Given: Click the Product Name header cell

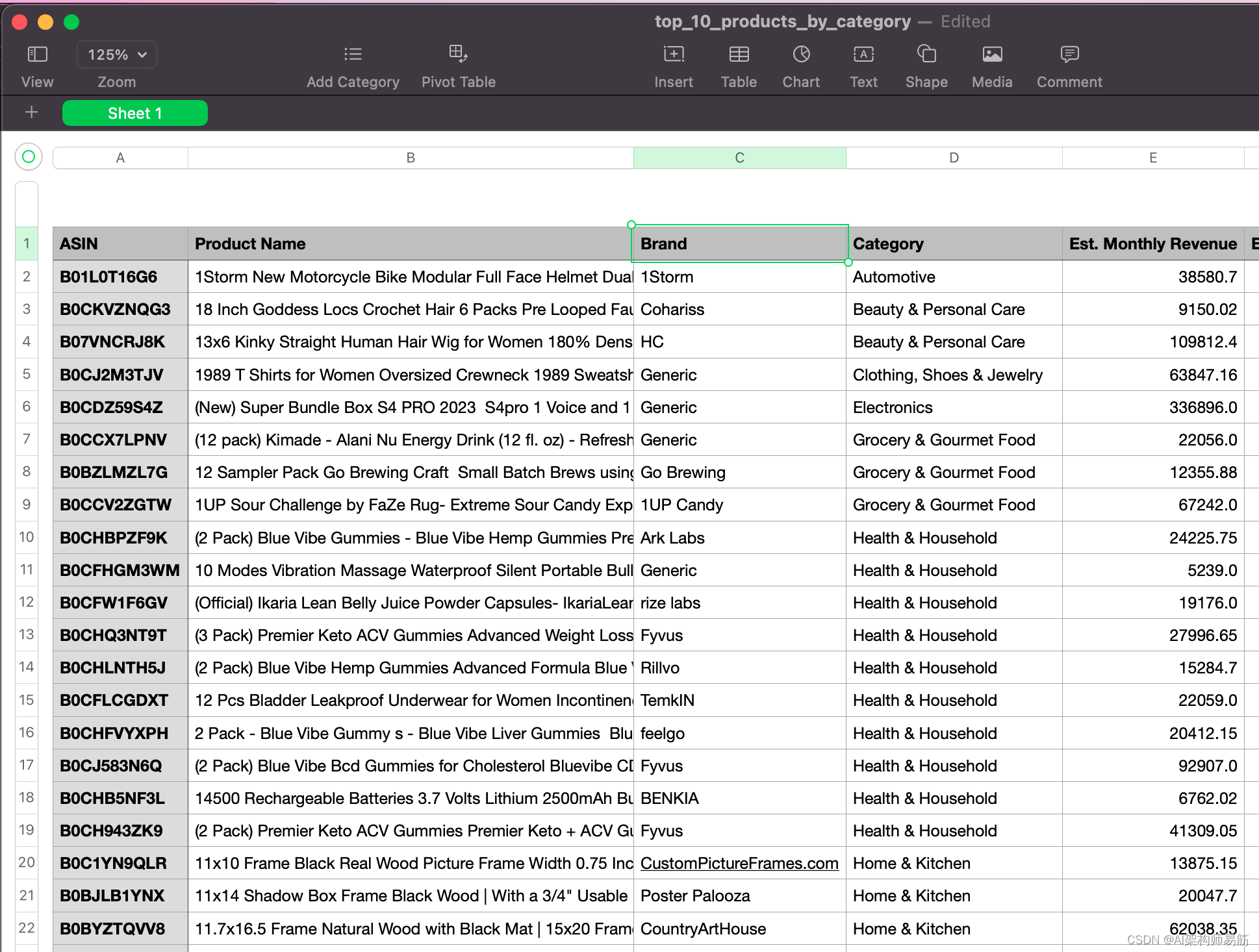Looking at the screenshot, I should pyautogui.click(x=411, y=244).
